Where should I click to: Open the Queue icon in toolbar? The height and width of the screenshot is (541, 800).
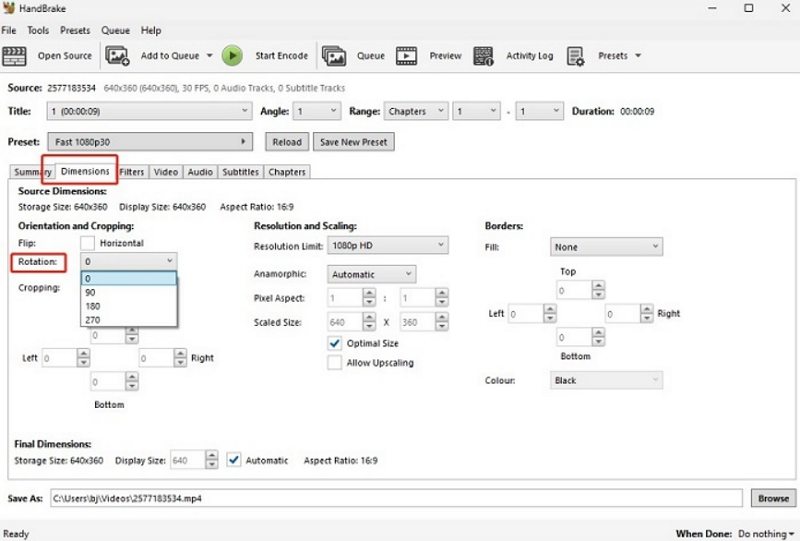(x=334, y=56)
